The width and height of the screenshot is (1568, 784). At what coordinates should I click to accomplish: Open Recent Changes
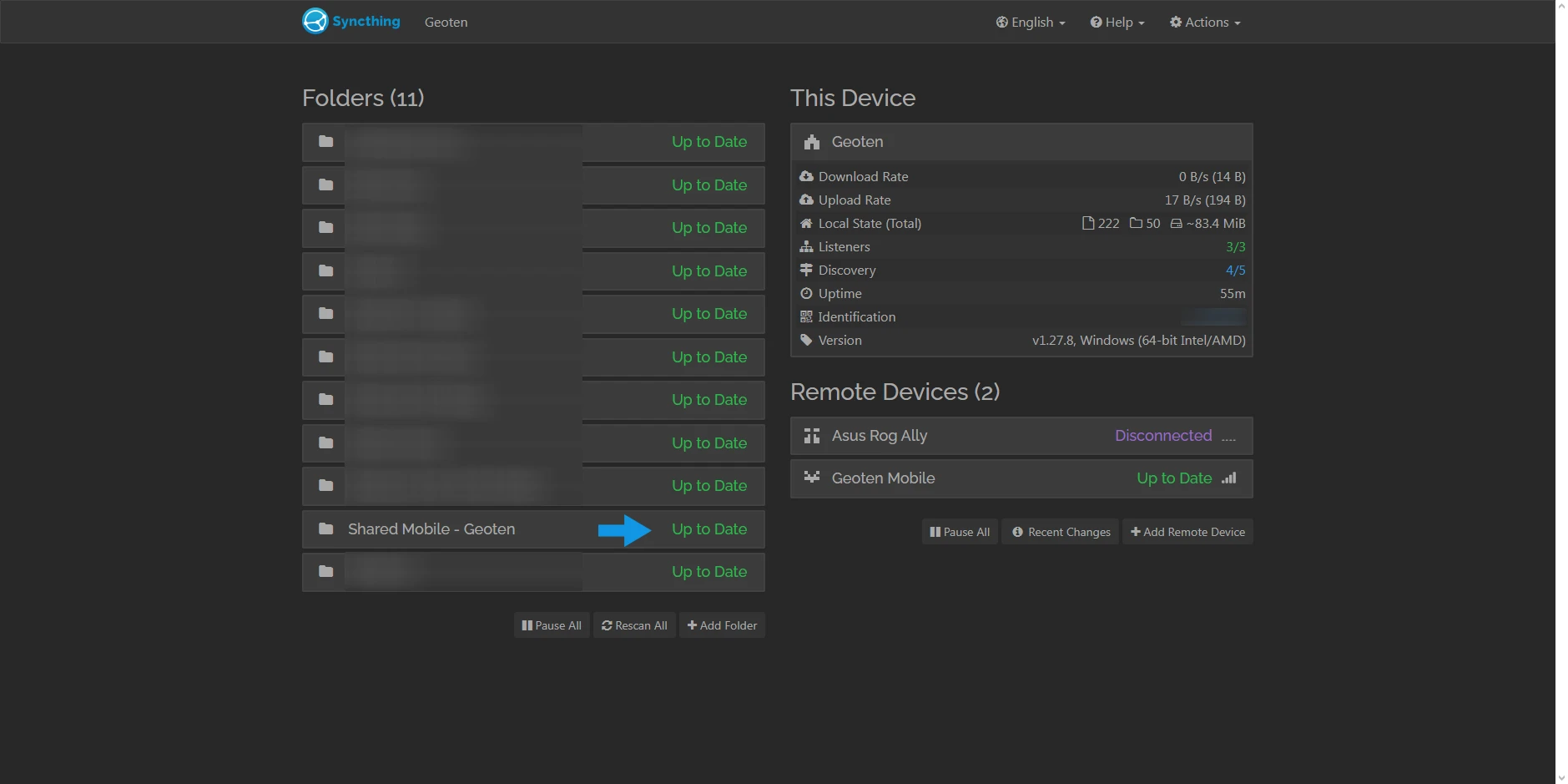(1061, 532)
